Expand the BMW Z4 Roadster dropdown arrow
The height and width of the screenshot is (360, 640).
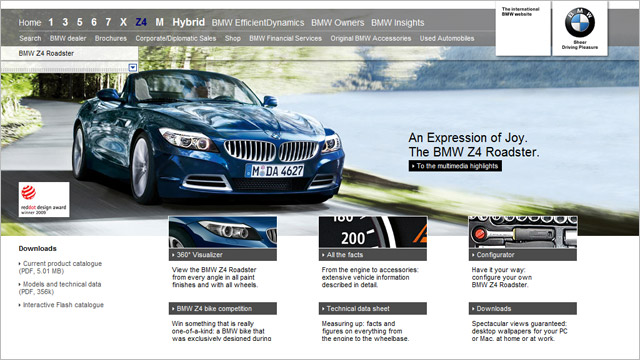point(133,67)
